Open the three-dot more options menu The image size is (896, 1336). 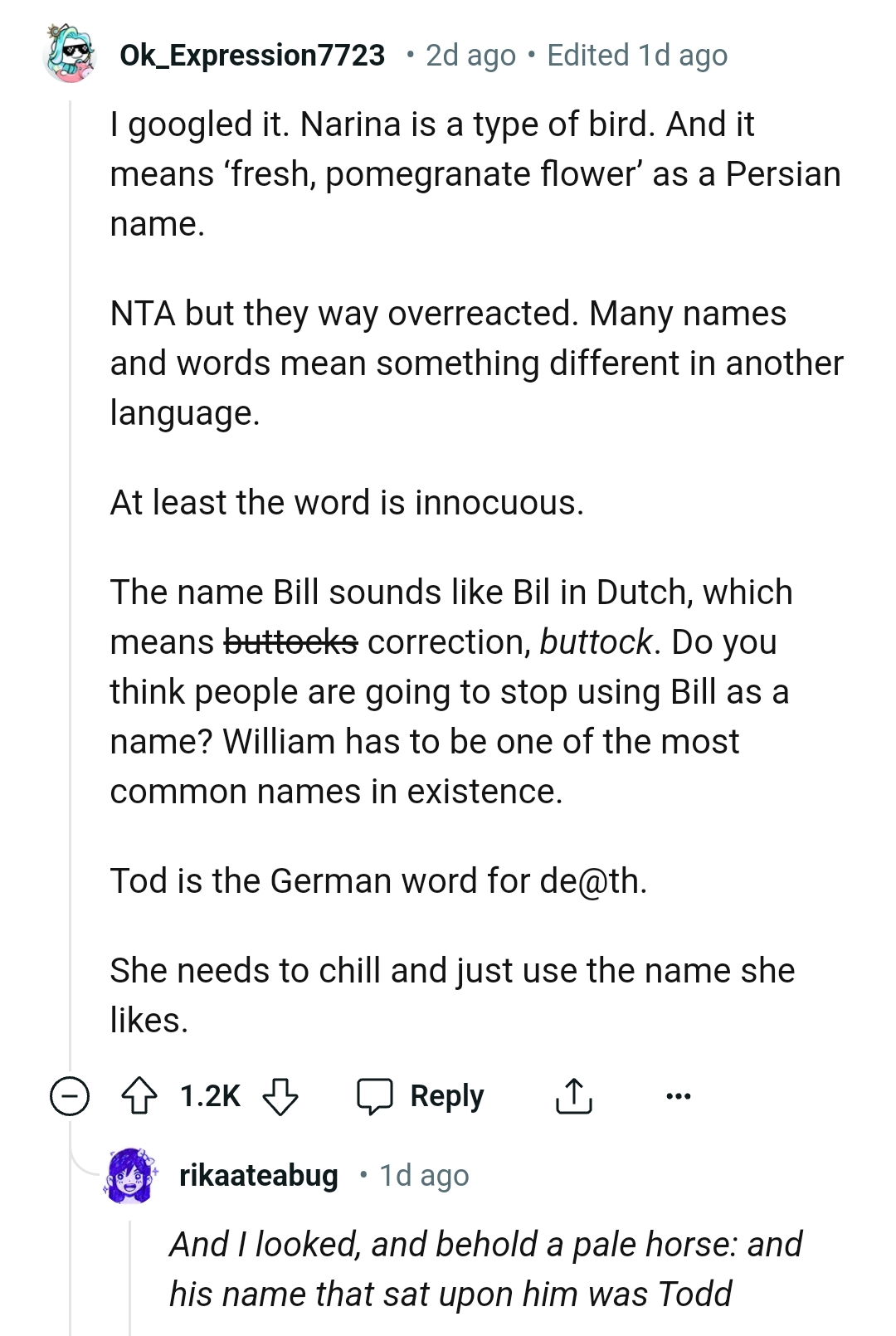pos(678,1096)
